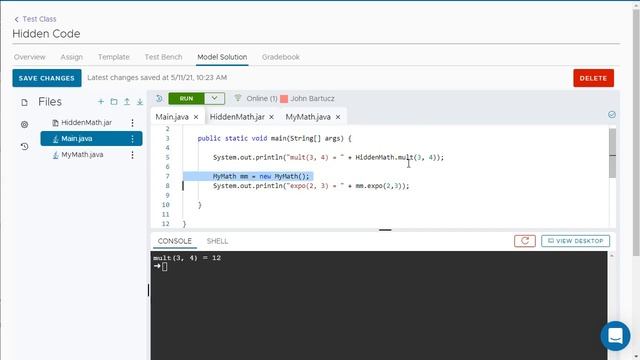
Task: Click the VIEW DESKTOP button
Action: coord(576,241)
